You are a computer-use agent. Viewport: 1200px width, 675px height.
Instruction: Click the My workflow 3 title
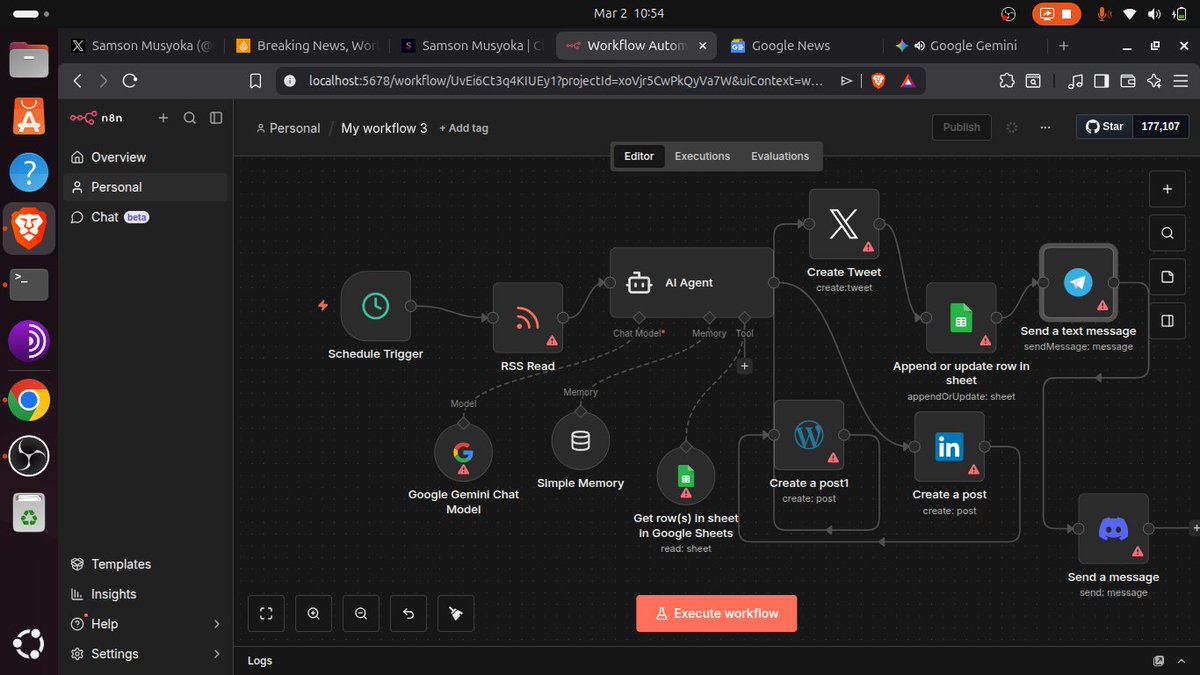[x=384, y=128]
